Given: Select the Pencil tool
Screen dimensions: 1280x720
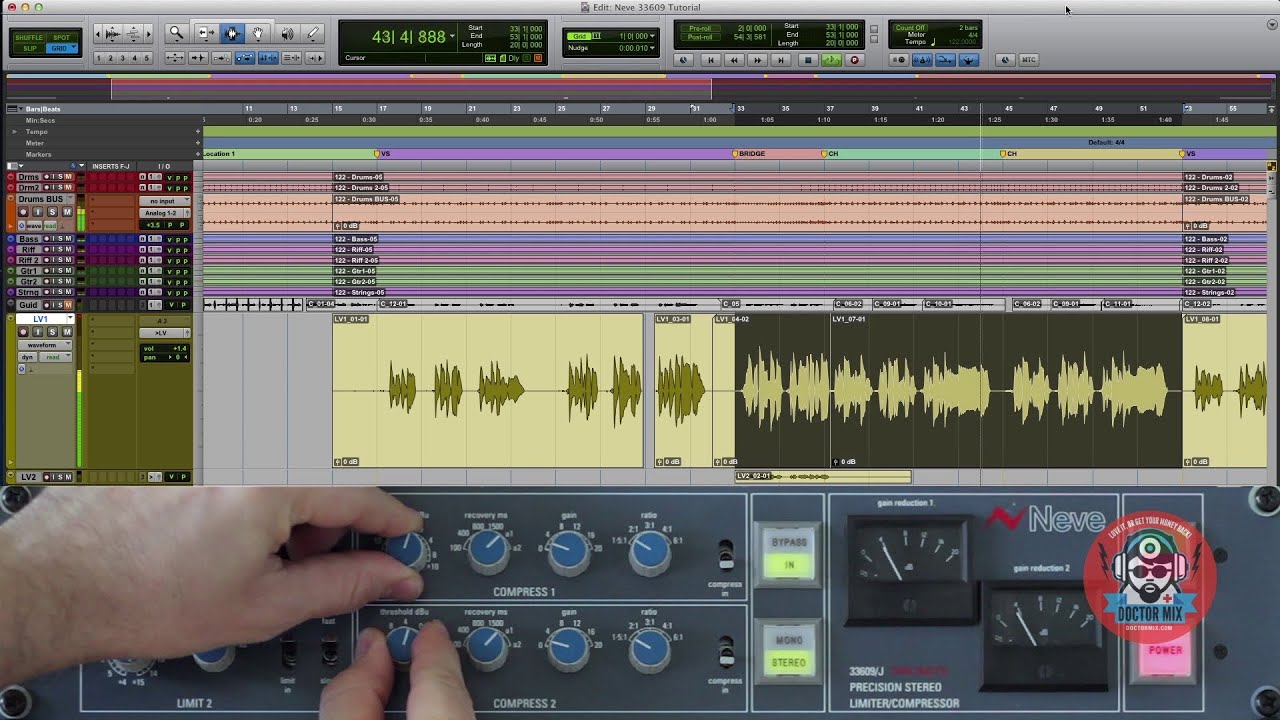Looking at the screenshot, I should (312, 33).
